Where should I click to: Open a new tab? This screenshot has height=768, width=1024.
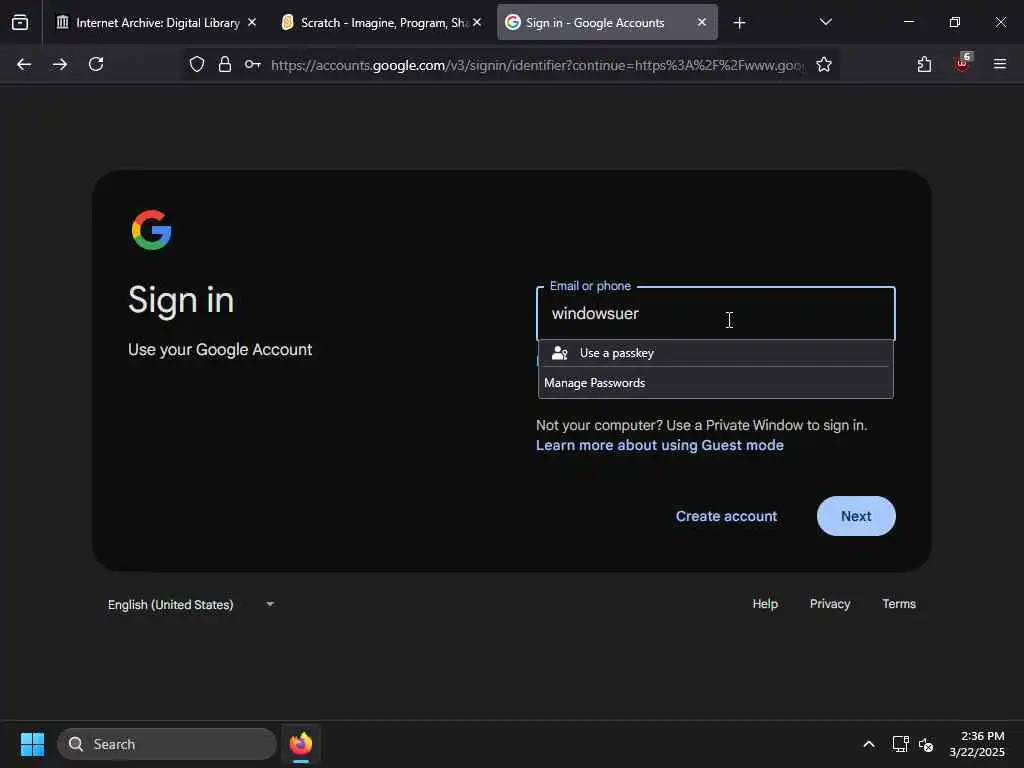(739, 23)
